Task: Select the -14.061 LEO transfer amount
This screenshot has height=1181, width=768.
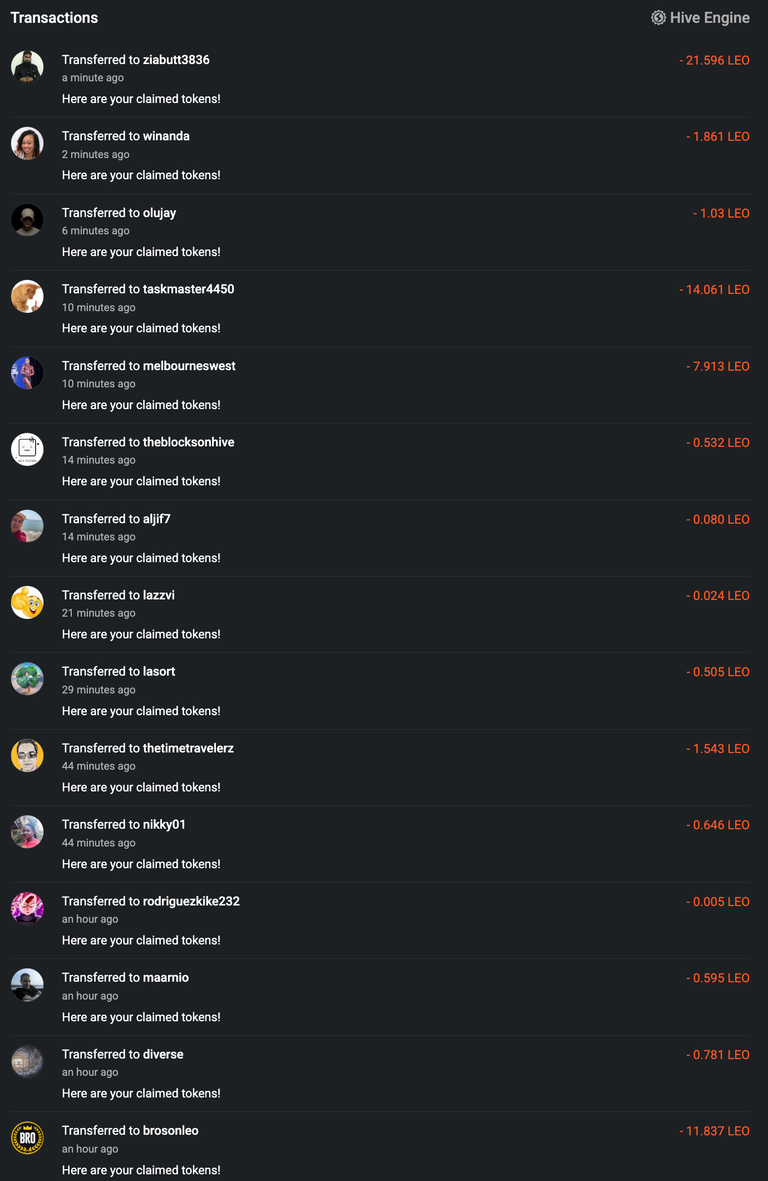Action: [715, 289]
